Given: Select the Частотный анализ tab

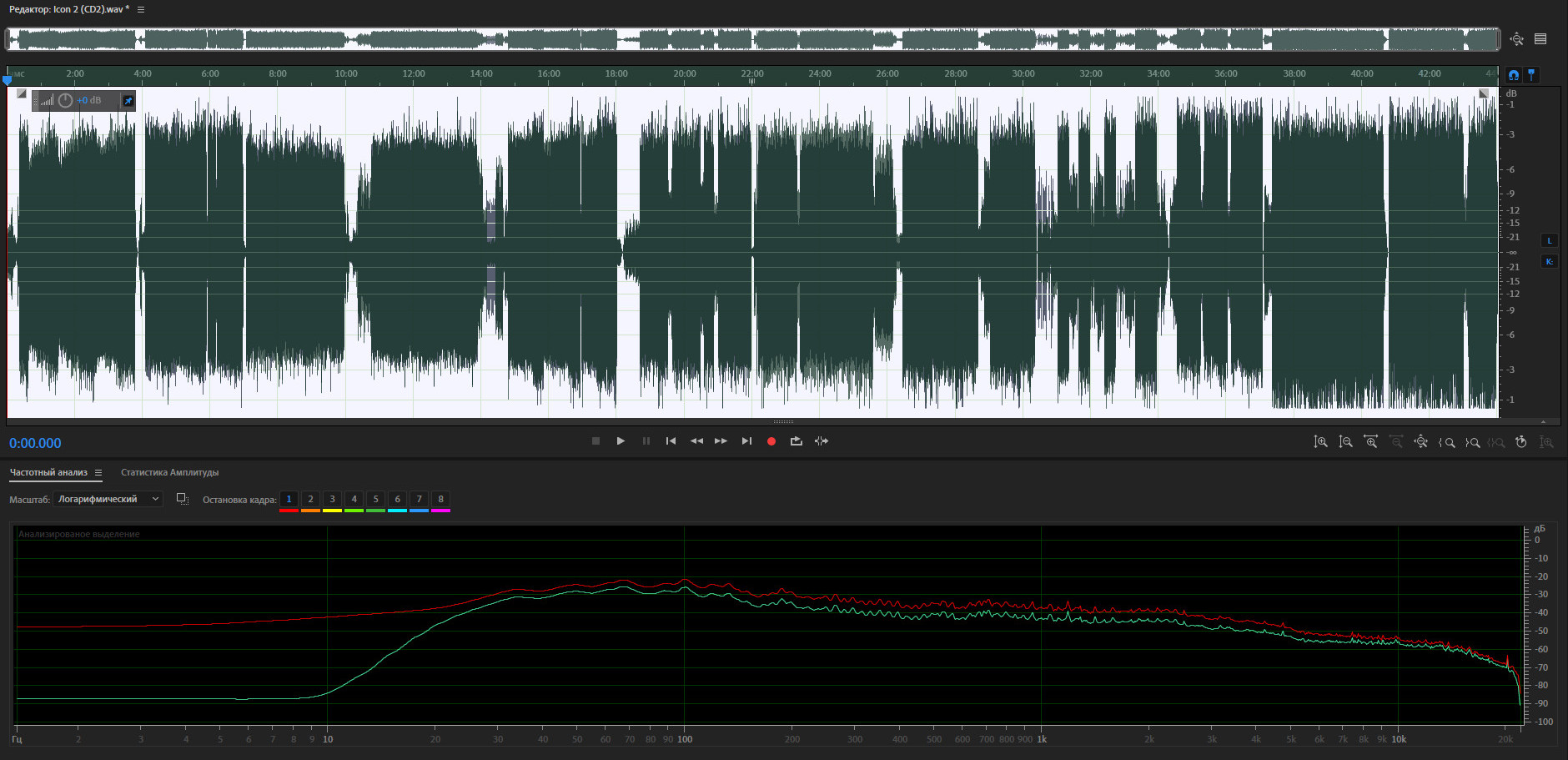Looking at the screenshot, I should pos(48,473).
